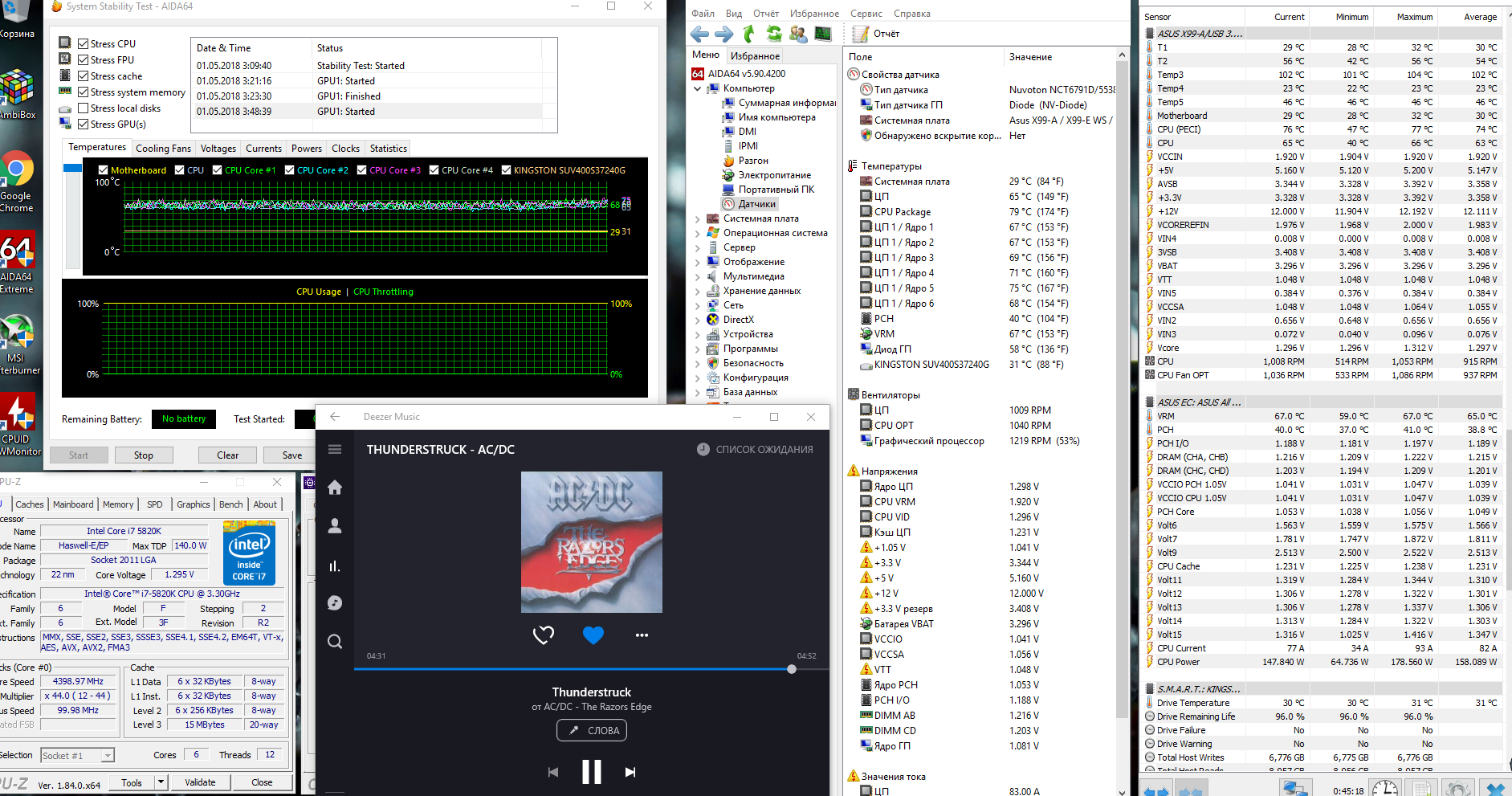The image size is (1512, 796).
Task: Click the network computers icon in sensor window
Action: coord(1294,789)
